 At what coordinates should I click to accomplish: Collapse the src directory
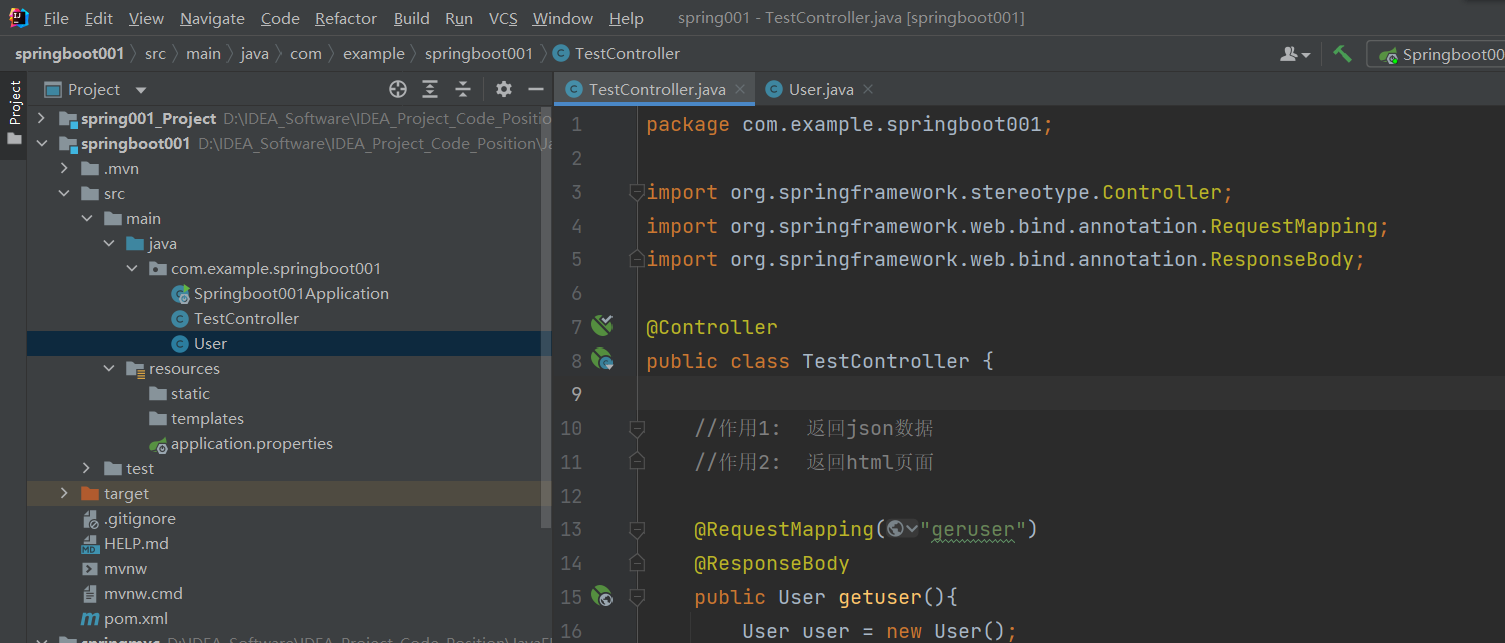pyautogui.click(x=63, y=193)
